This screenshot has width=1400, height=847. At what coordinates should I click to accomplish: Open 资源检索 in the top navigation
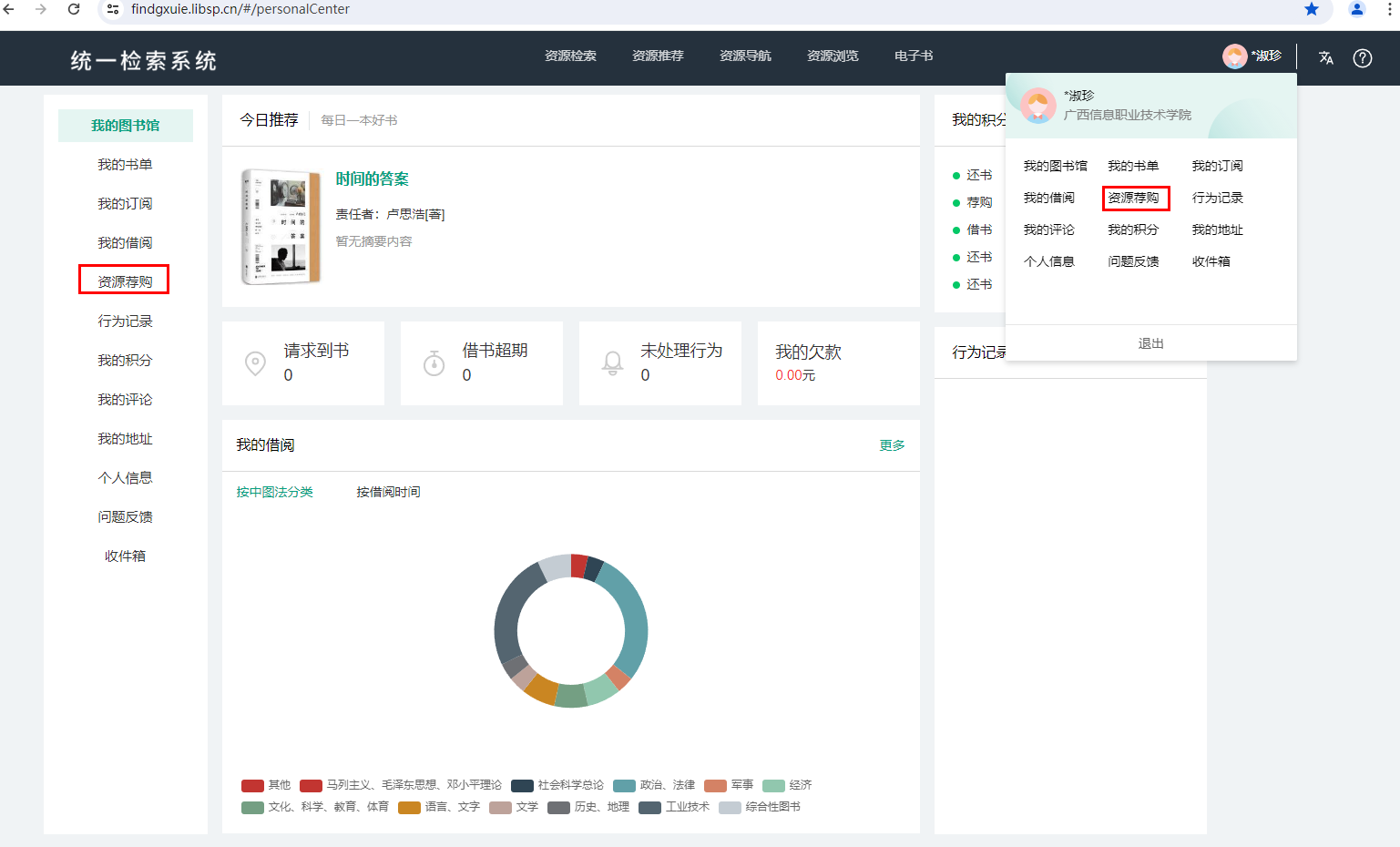[570, 56]
